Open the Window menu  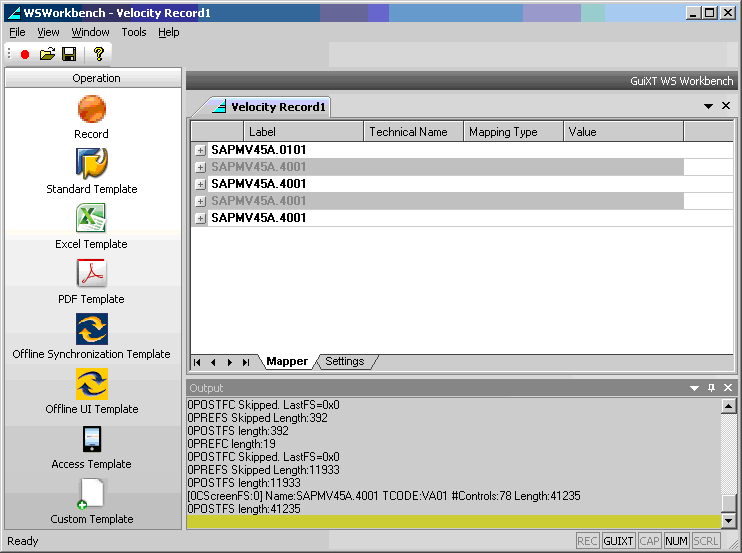pos(90,32)
